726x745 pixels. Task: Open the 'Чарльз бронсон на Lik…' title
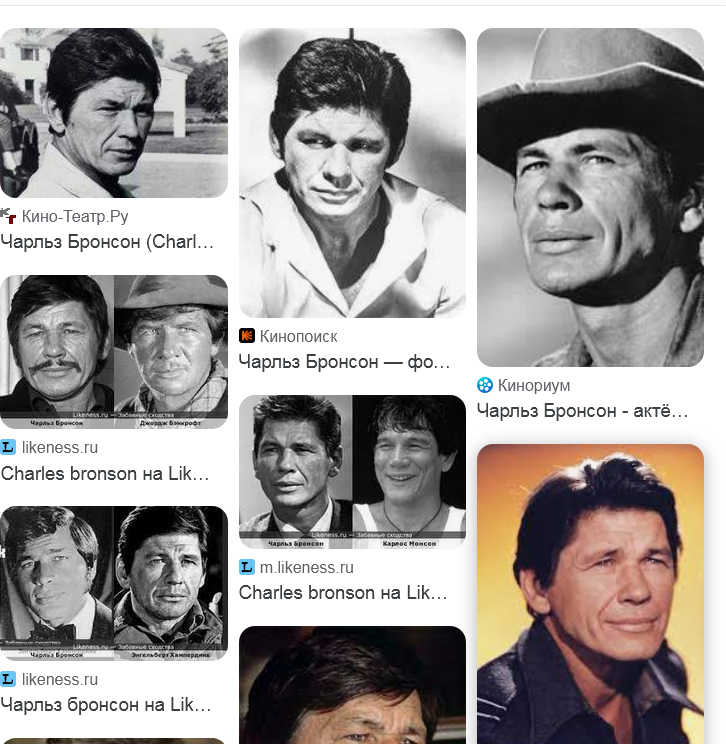pos(105,705)
